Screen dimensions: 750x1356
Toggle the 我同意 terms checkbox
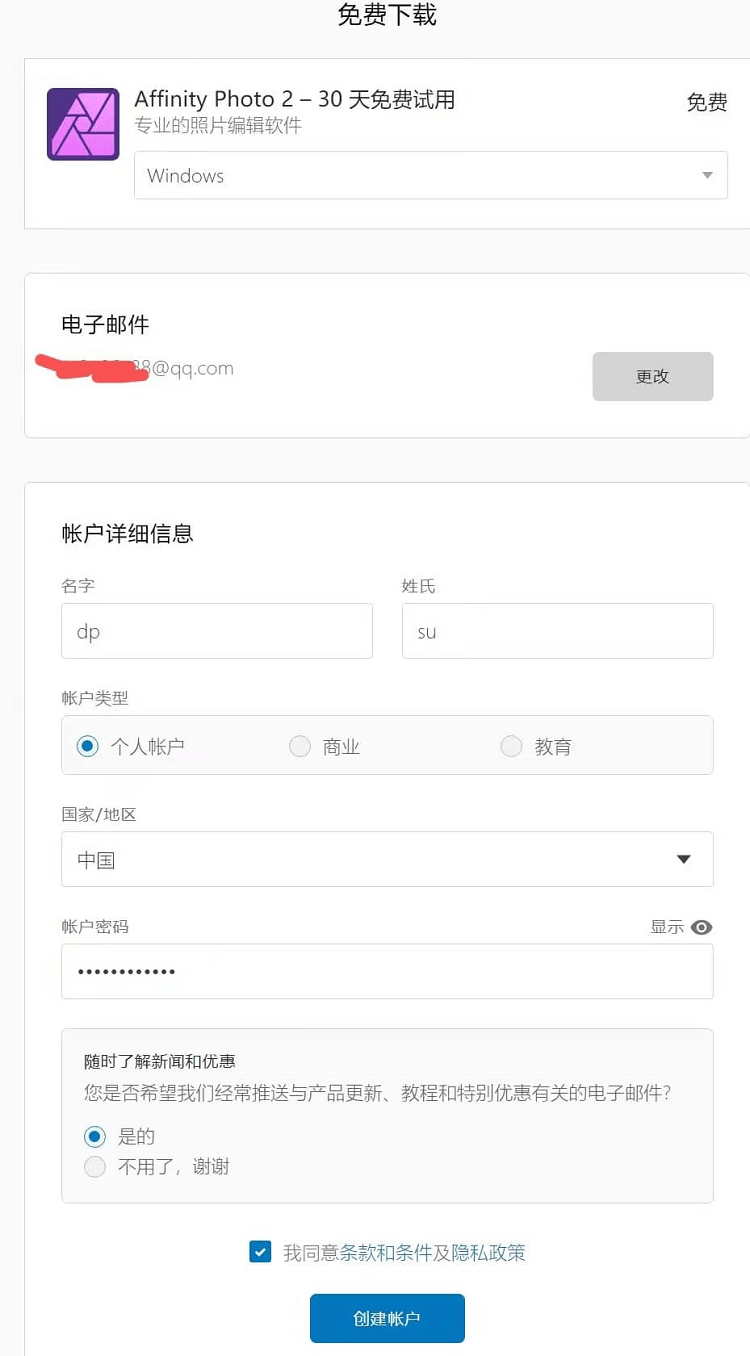[260, 1252]
